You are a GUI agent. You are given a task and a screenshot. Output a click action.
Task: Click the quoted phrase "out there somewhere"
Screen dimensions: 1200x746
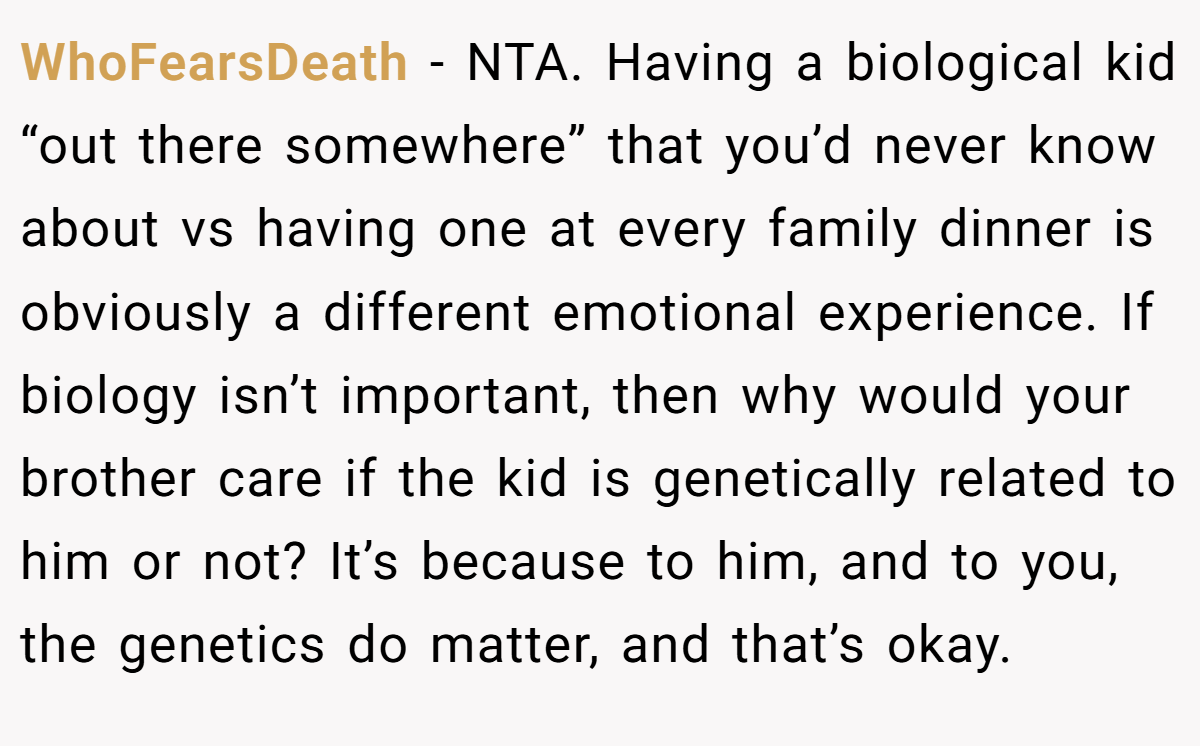tap(306, 148)
